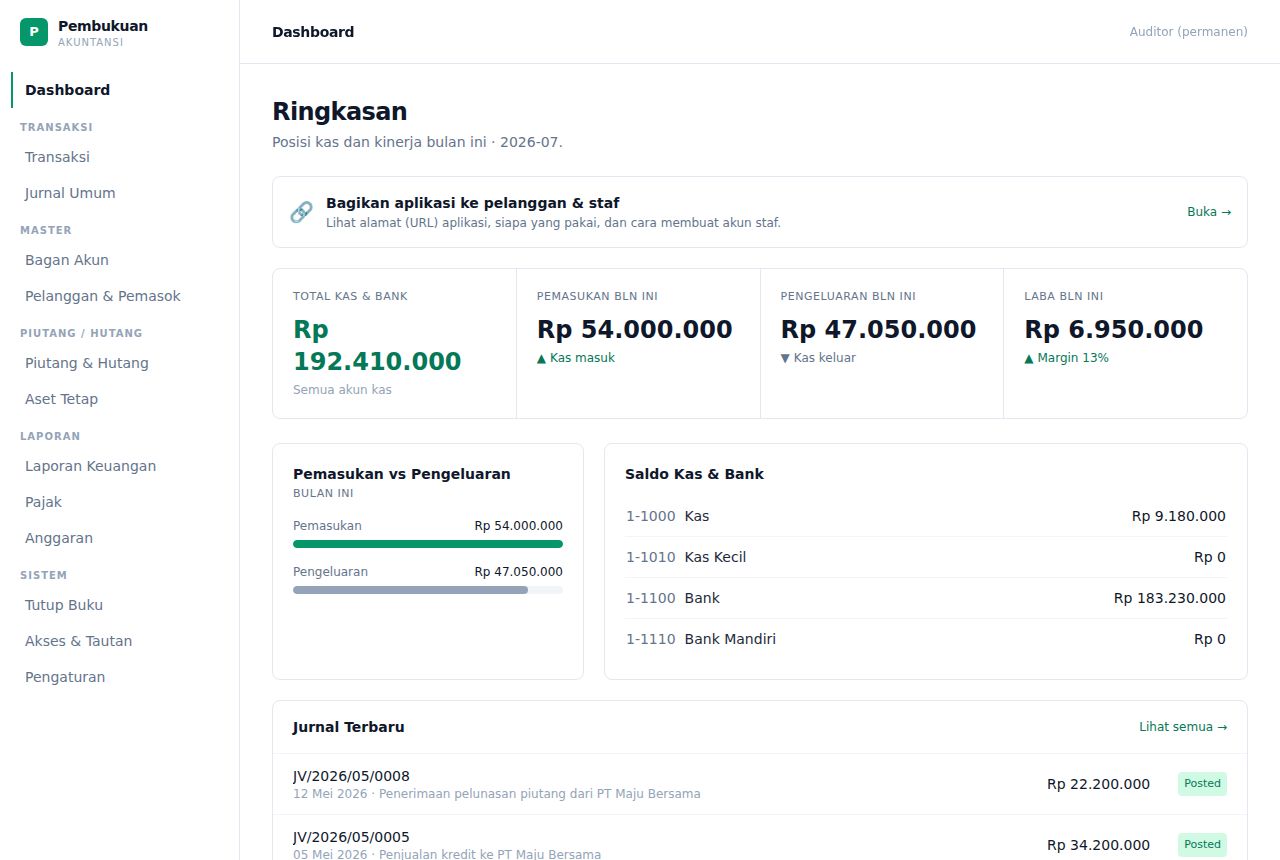Click the Rp 22.200.000 journal amount
This screenshot has width=1280, height=860.
click(1098, 784)
